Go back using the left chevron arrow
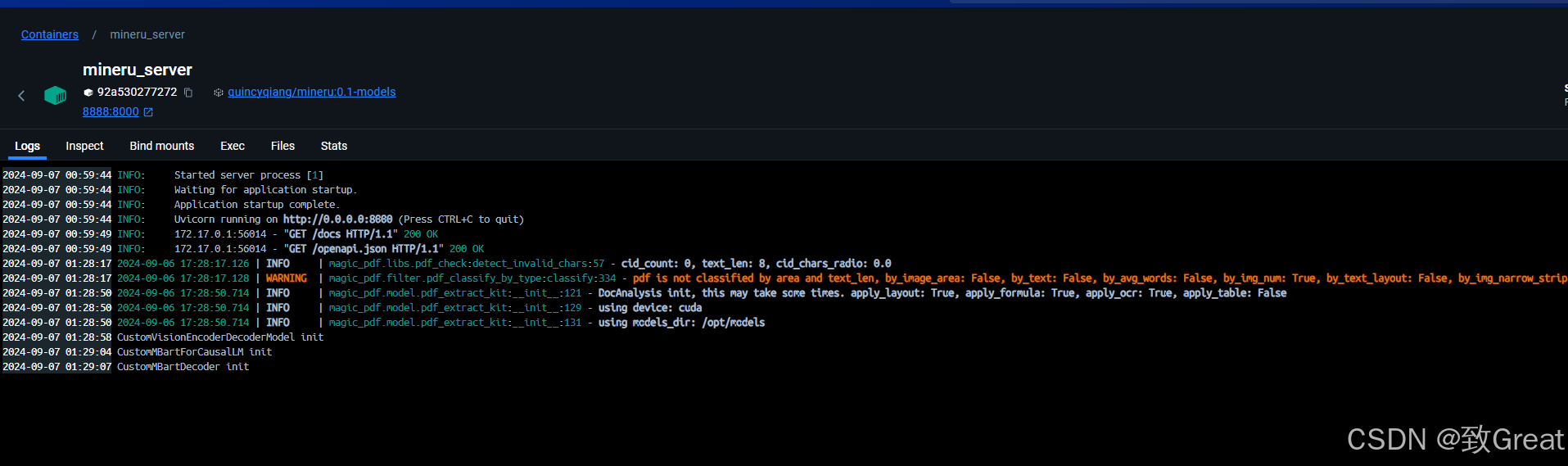The height and width of the screenshot is (466, 1568). pyautogui.click(x=21, y=96)
